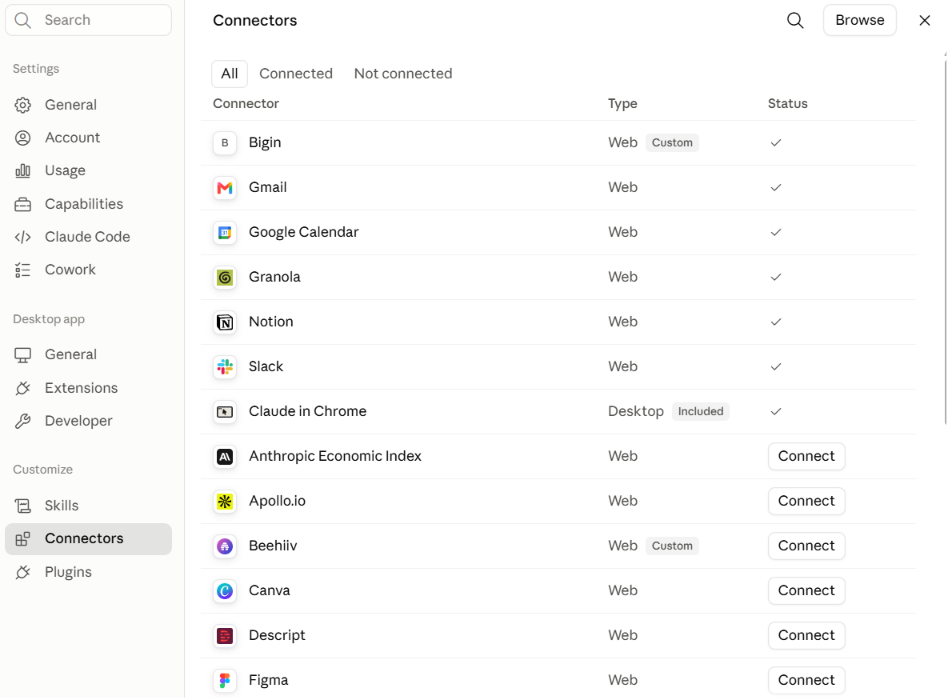This screenshot has width=947, height=698.
Task: Click the Anthropic Economic Index icon
Action: [x=225, y=456]
